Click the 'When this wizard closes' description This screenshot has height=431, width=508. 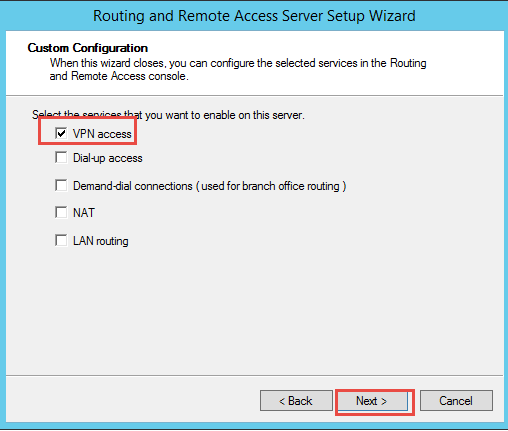click(x=238, y=63)
